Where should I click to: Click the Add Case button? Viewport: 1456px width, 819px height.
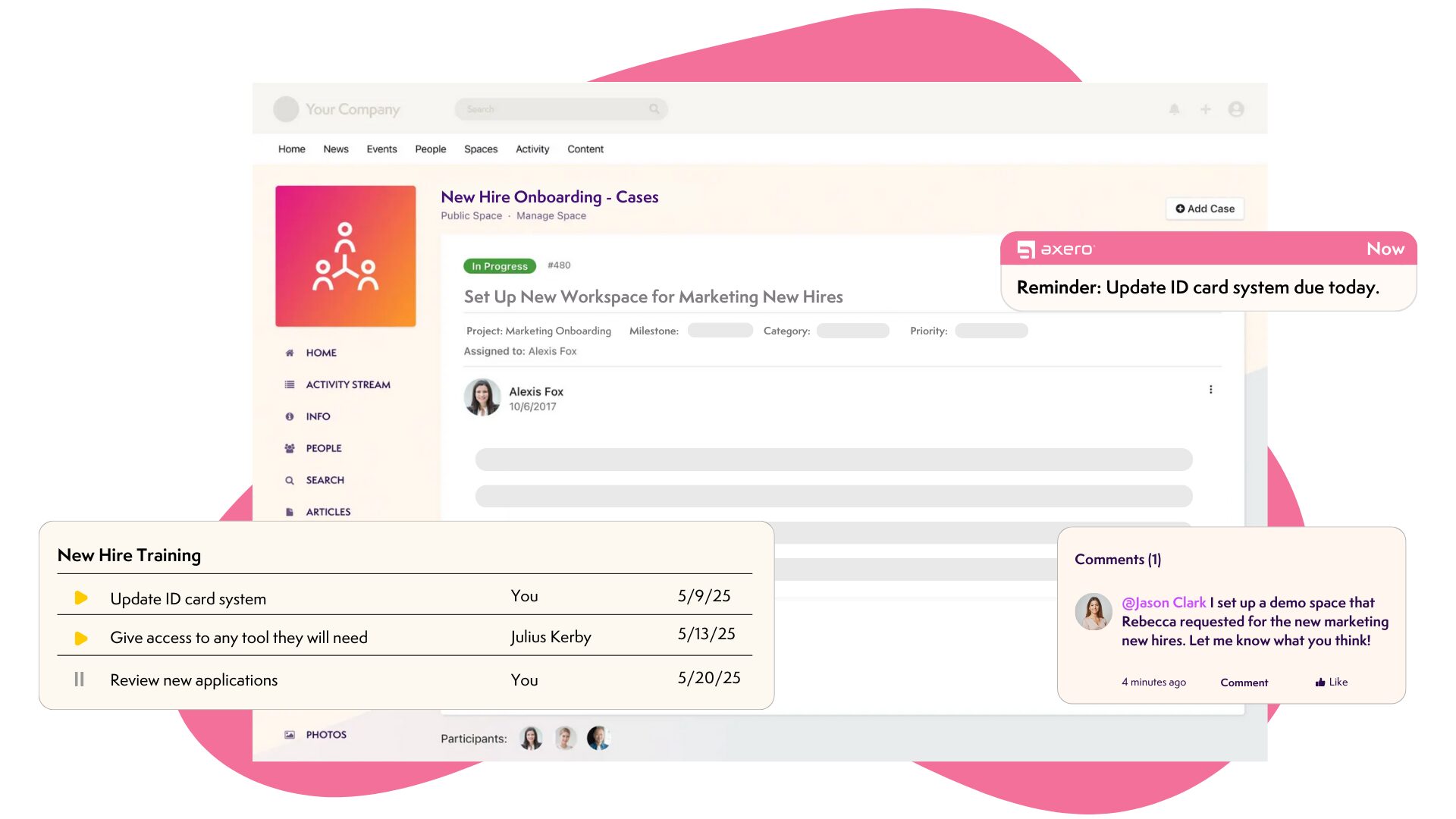1204,209
